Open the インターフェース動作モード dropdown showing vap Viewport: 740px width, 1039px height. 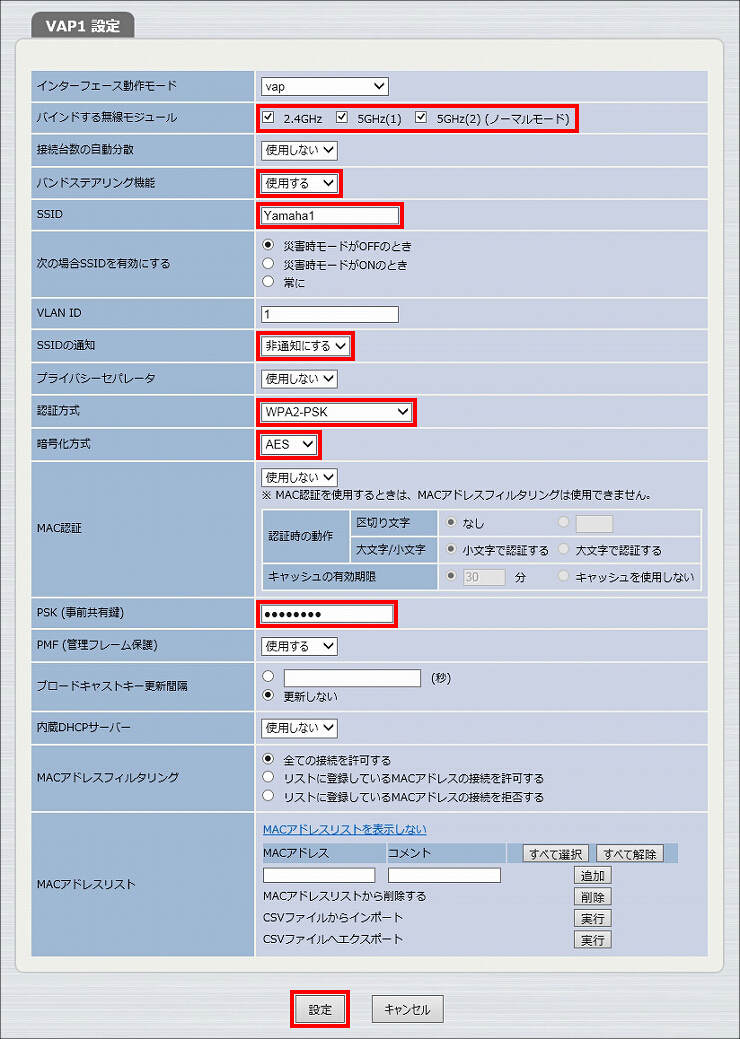click(325, 86)
